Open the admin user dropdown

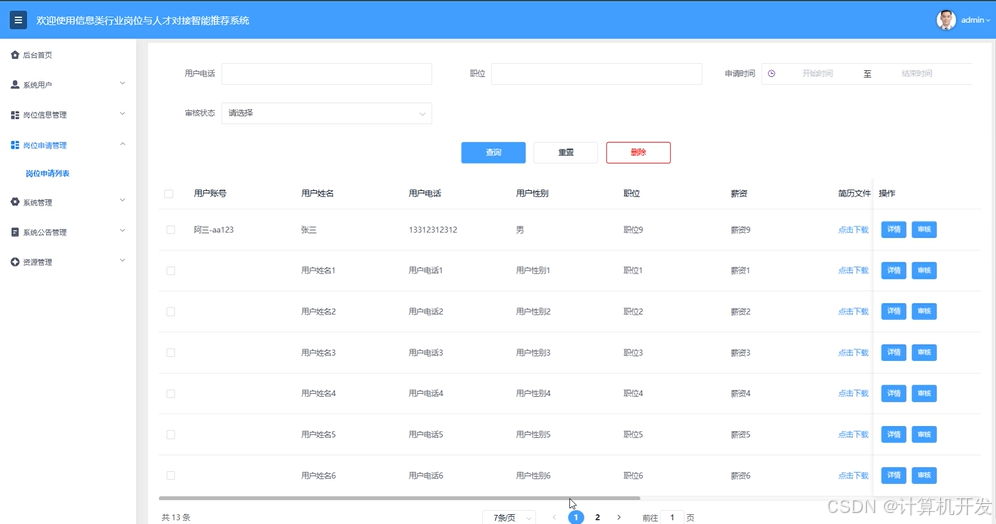tap(975, 20)
